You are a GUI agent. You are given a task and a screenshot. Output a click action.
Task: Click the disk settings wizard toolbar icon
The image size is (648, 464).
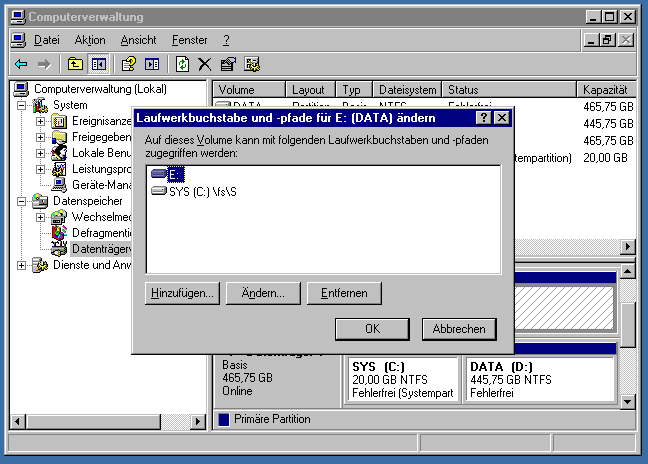tap(252, 64)
